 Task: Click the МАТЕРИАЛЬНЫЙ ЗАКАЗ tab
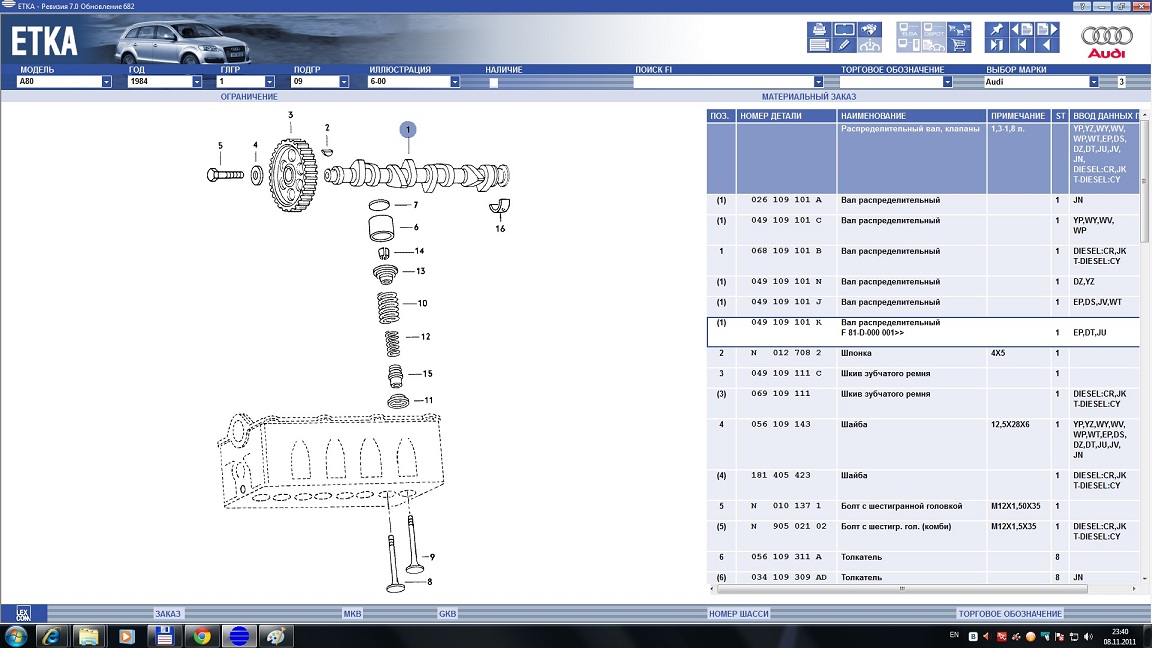(809, 97)
